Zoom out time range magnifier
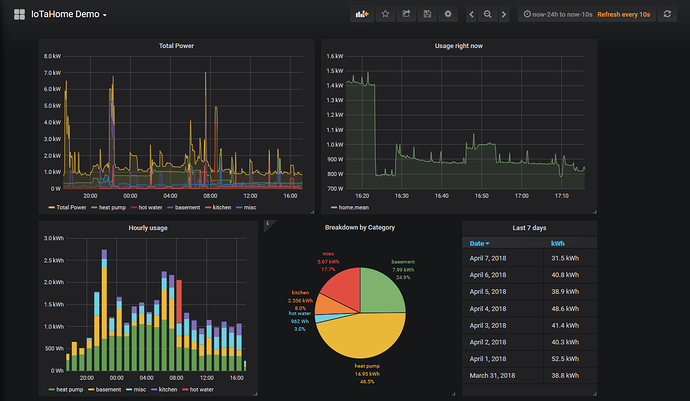The height and width of the screenshot is (401, 690). pos(488,15)
